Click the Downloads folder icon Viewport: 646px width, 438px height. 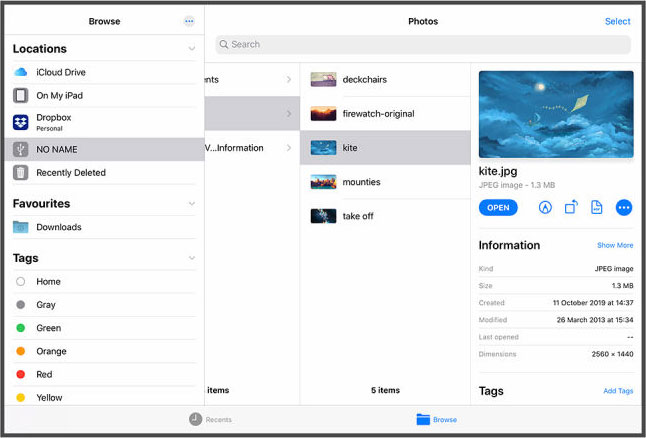point(21,227)
